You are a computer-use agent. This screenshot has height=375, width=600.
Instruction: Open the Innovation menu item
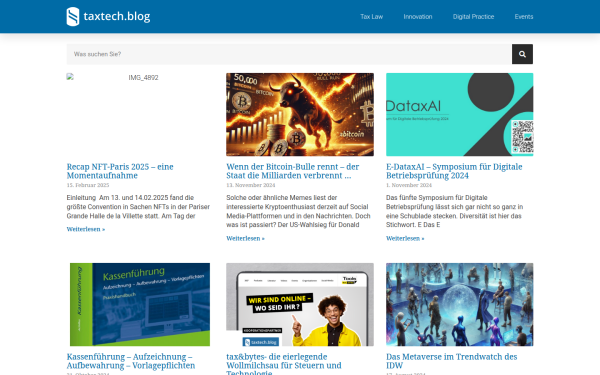tap(417, 16)
